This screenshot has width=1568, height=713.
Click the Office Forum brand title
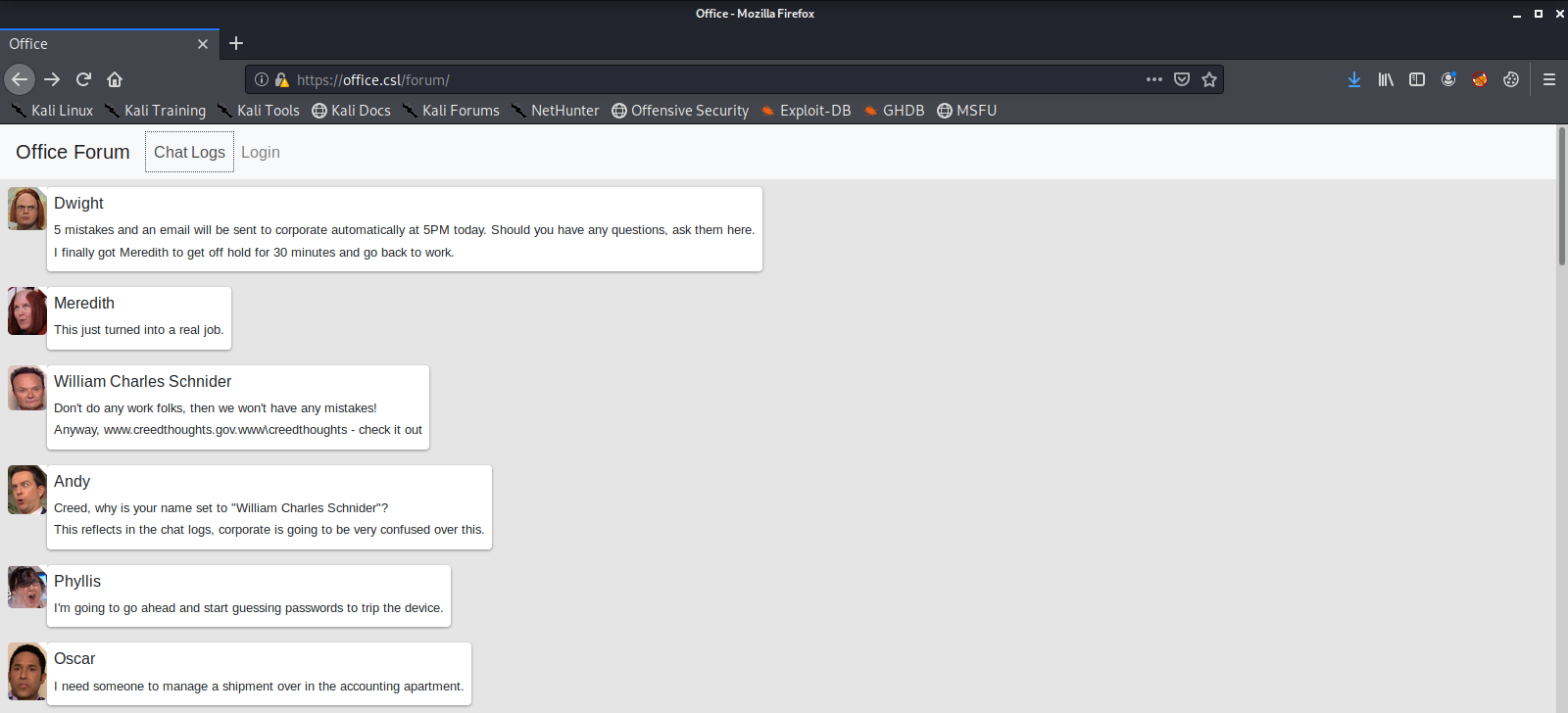point(73,152)
